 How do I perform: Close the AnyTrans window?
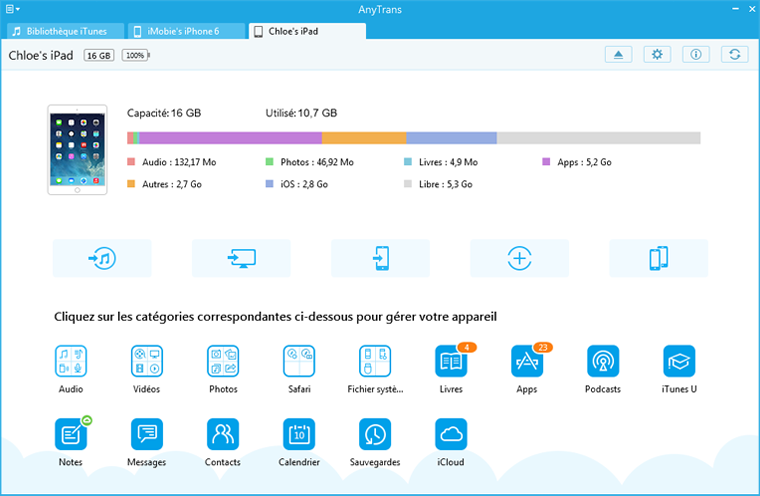pyautogui.click(x=752, y=9)
